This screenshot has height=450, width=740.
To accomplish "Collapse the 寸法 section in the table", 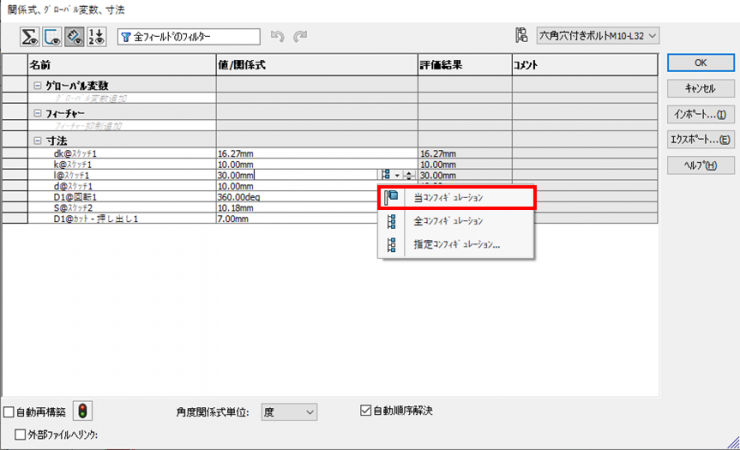I will 38,141.
